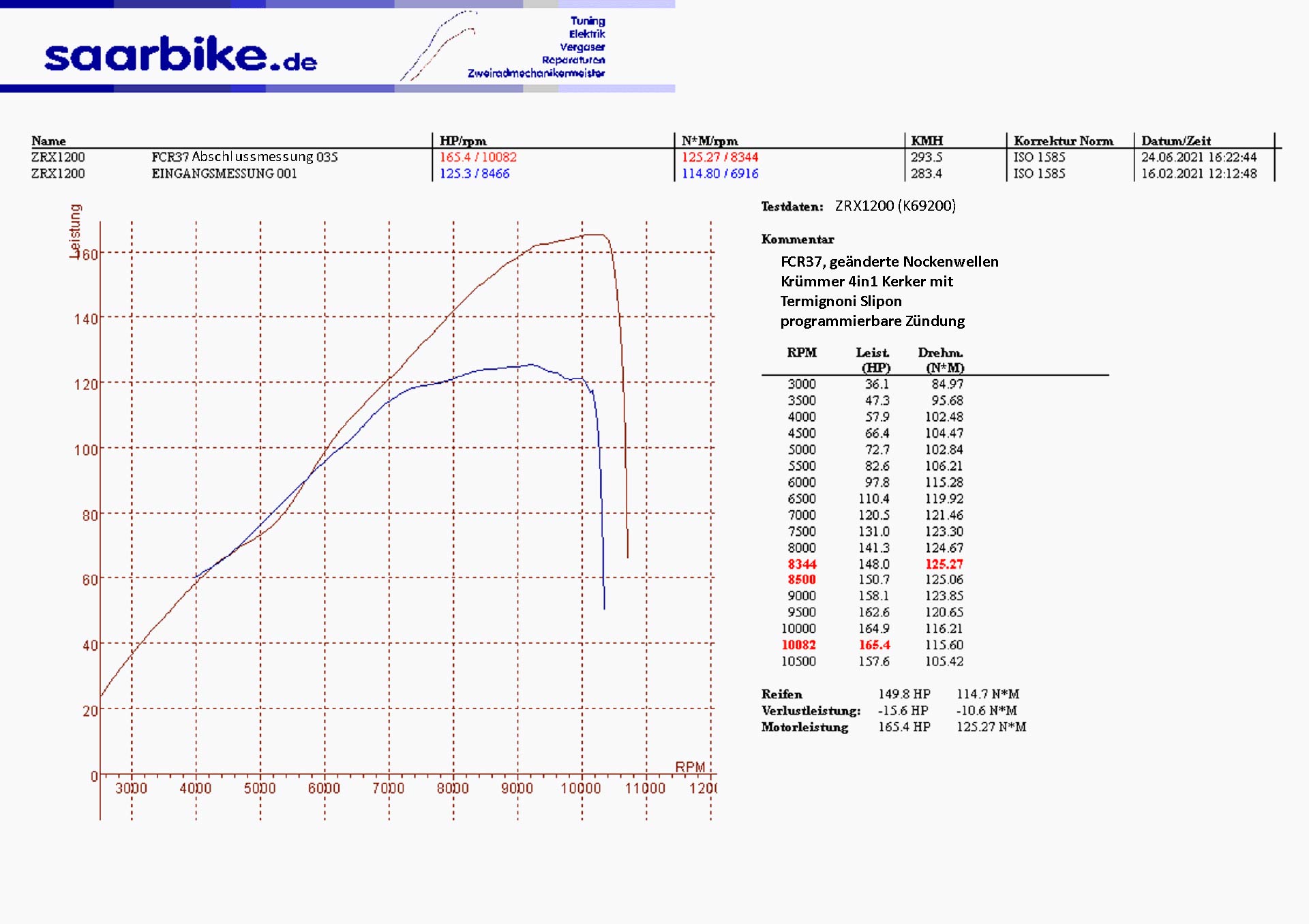This screenshot has height=924, width=1309.
Task: Click the N*M/rpm column header
Action: tap(709, 140)
